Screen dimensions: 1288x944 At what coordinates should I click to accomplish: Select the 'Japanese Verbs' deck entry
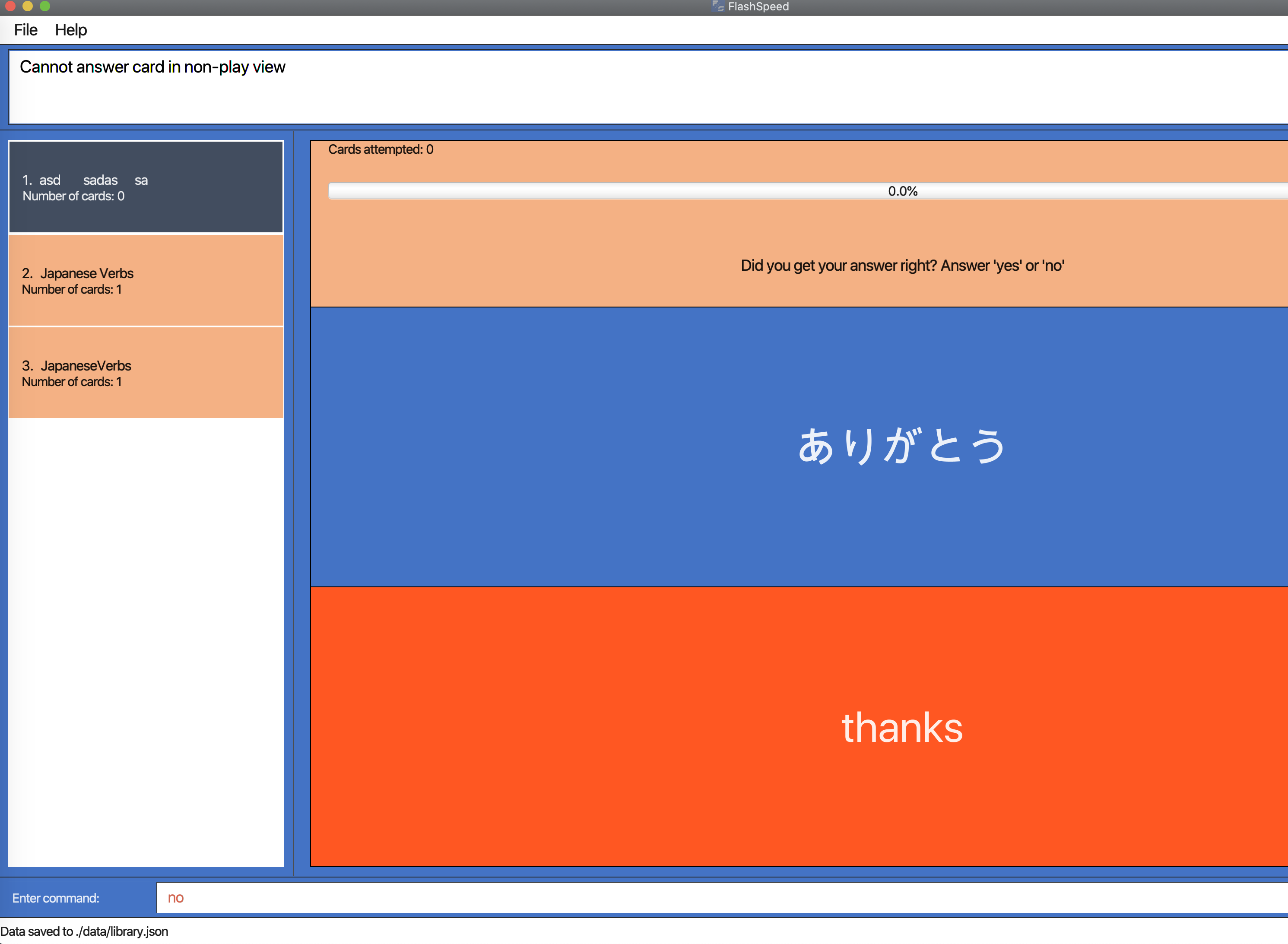(x=146, y=281)
